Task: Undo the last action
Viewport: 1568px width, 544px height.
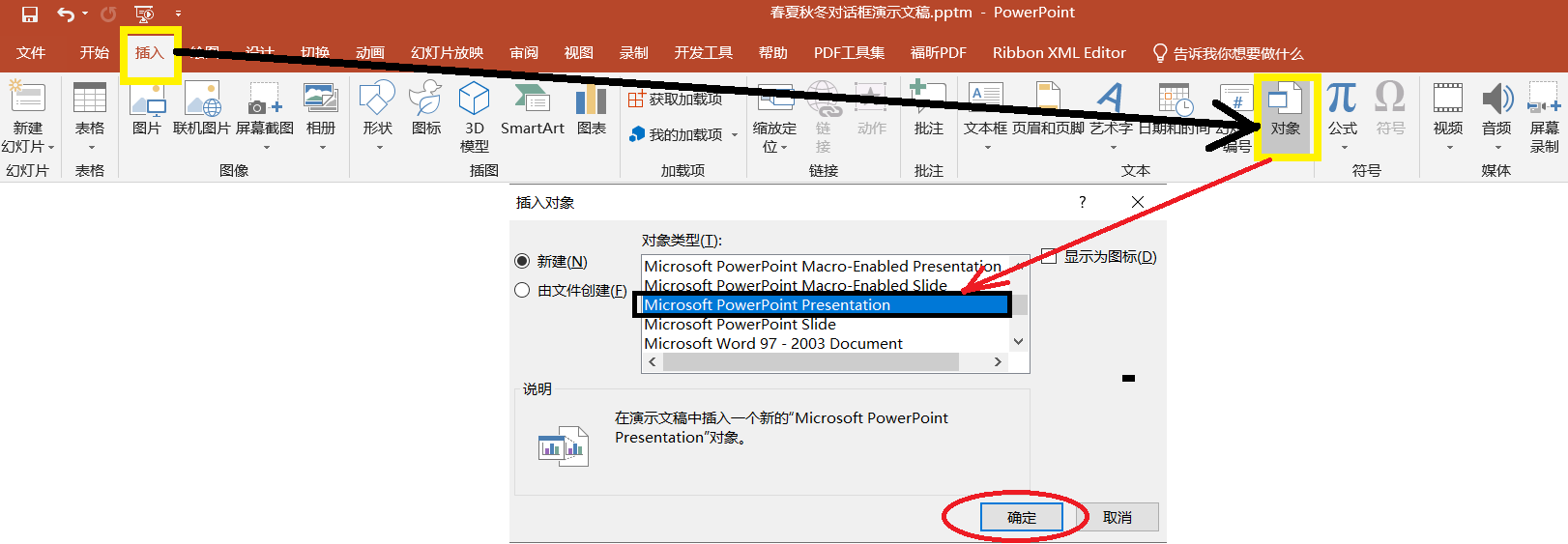Action: pyautogui.click(x=65, y=14)
